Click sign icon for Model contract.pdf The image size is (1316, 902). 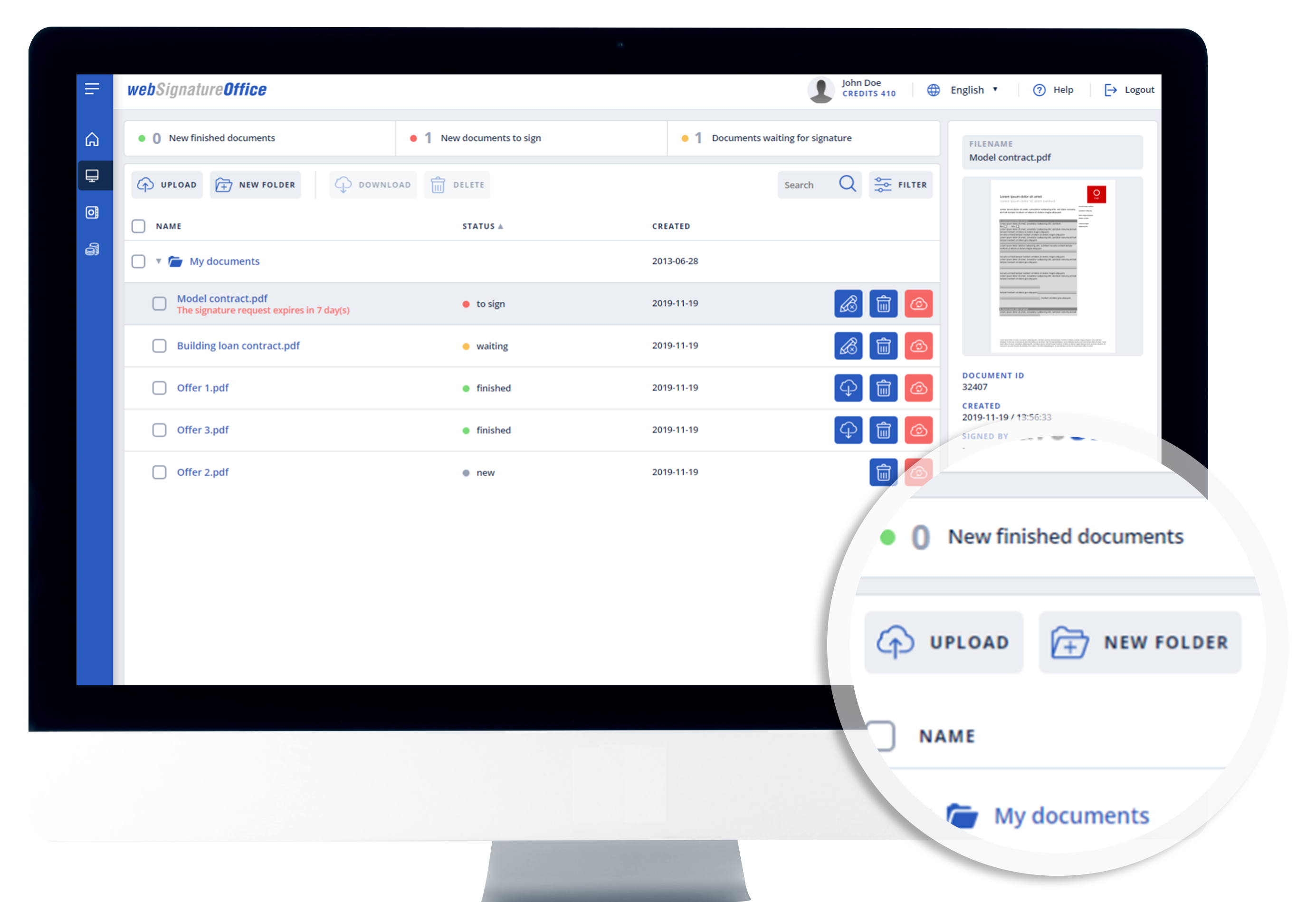pos(848,304)
